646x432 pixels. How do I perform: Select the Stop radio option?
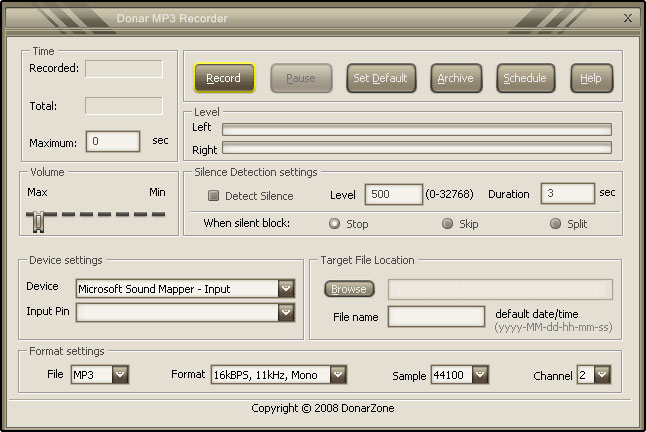coord(334,224)
